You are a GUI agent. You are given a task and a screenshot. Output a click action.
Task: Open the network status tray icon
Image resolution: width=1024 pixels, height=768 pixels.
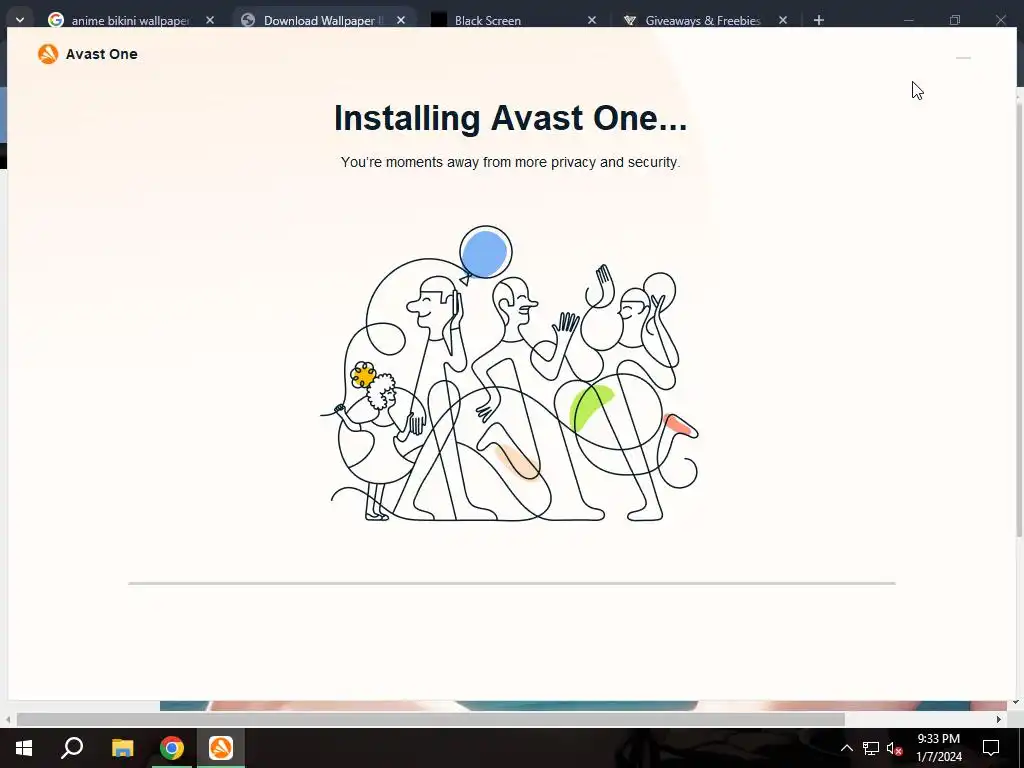click(871, 748)
